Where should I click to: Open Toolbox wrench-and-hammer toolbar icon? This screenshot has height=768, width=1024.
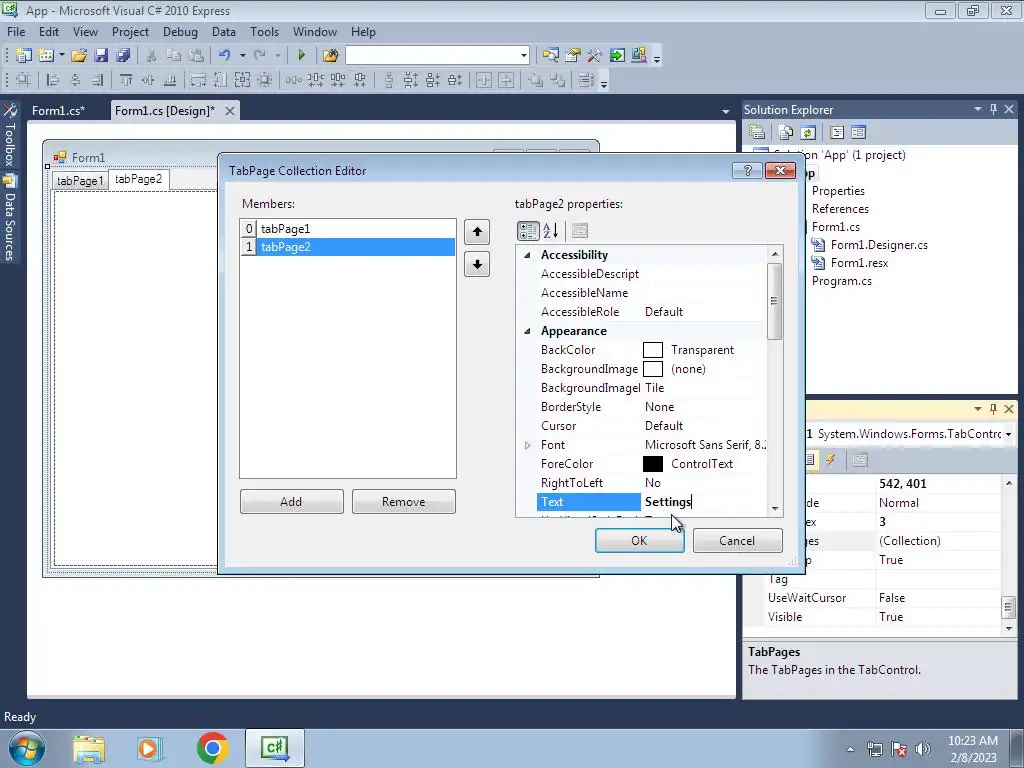pos(594,56)
